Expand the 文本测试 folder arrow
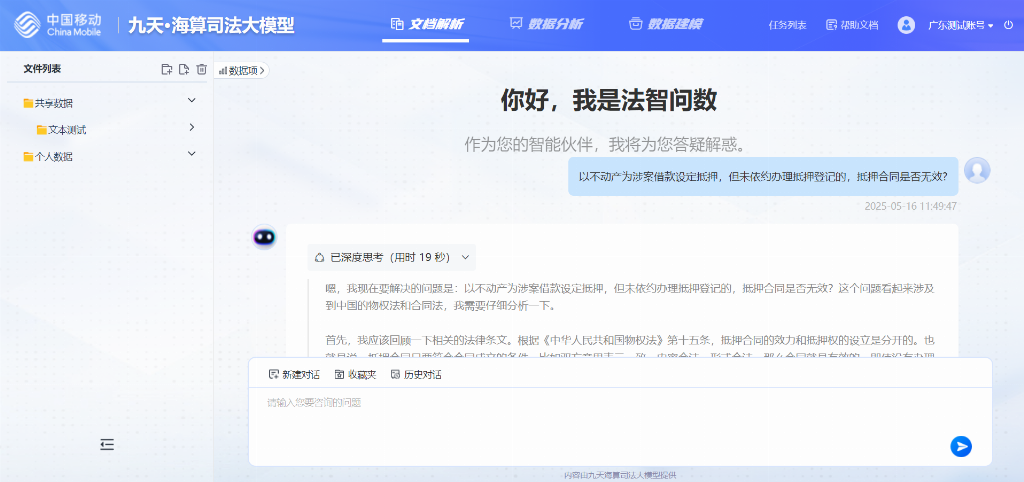Image resolution: width=1024 pixels, height=482 pixels. click(x=192, y=127)
